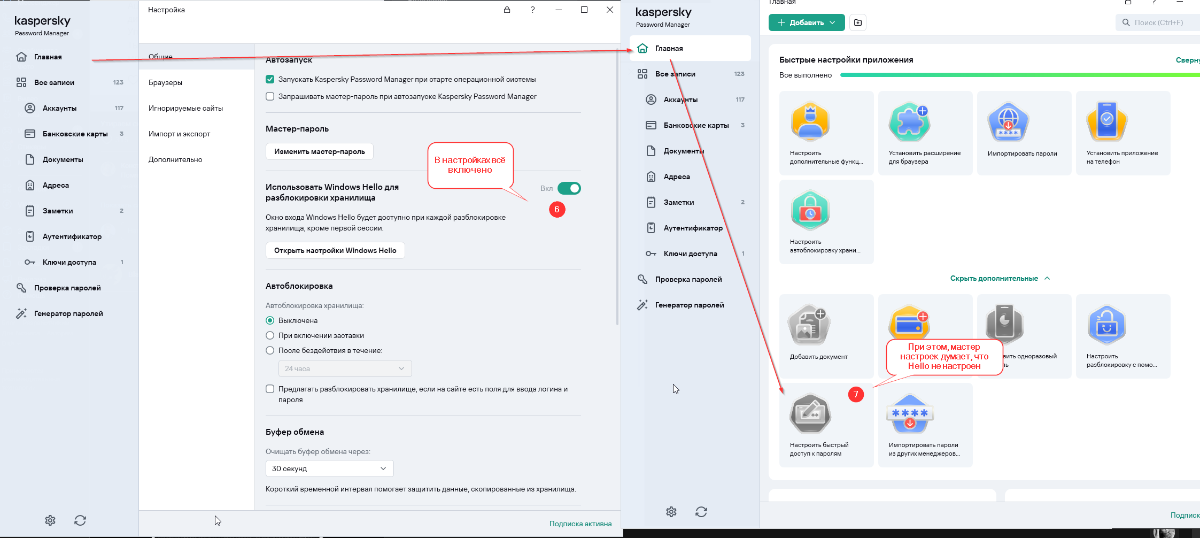Click the sync icon in the right window
The image size is (1200, 538).
coord(701,511)
